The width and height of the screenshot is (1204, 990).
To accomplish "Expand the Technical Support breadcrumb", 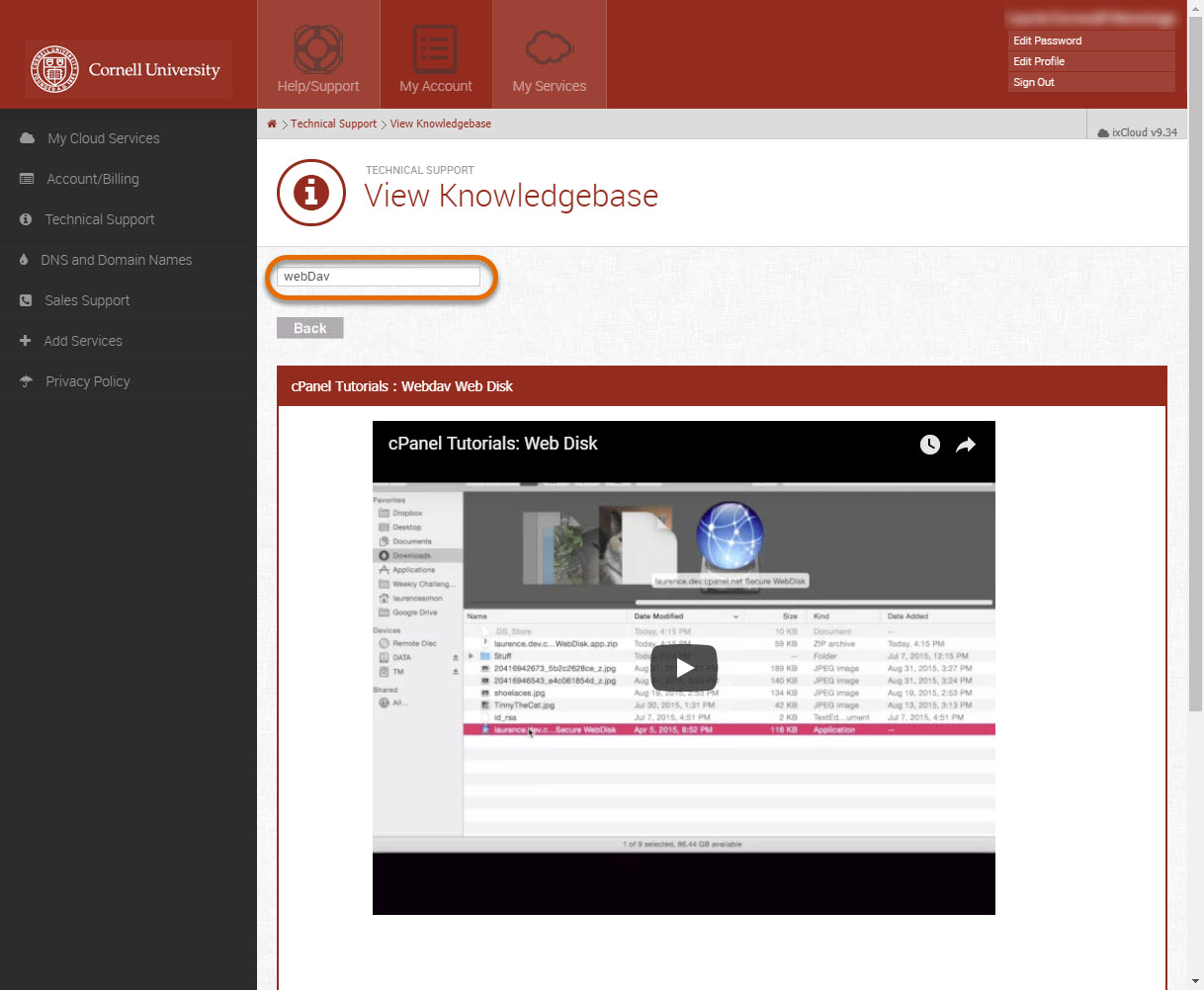I will coord(333,124).
